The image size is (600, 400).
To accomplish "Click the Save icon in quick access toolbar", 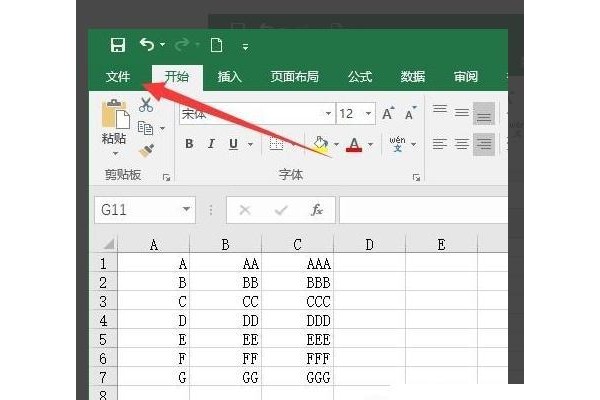I will coord(117,45).
